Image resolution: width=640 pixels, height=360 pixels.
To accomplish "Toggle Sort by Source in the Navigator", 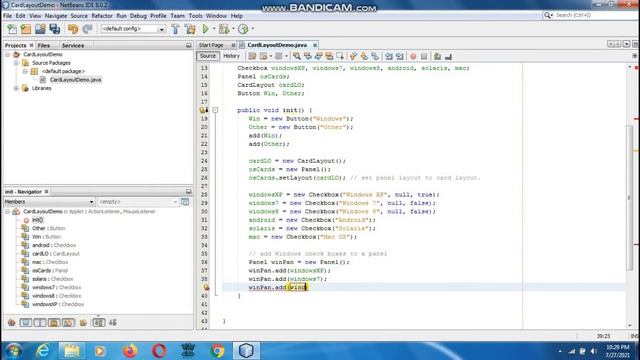I will [x=113, y=323].
